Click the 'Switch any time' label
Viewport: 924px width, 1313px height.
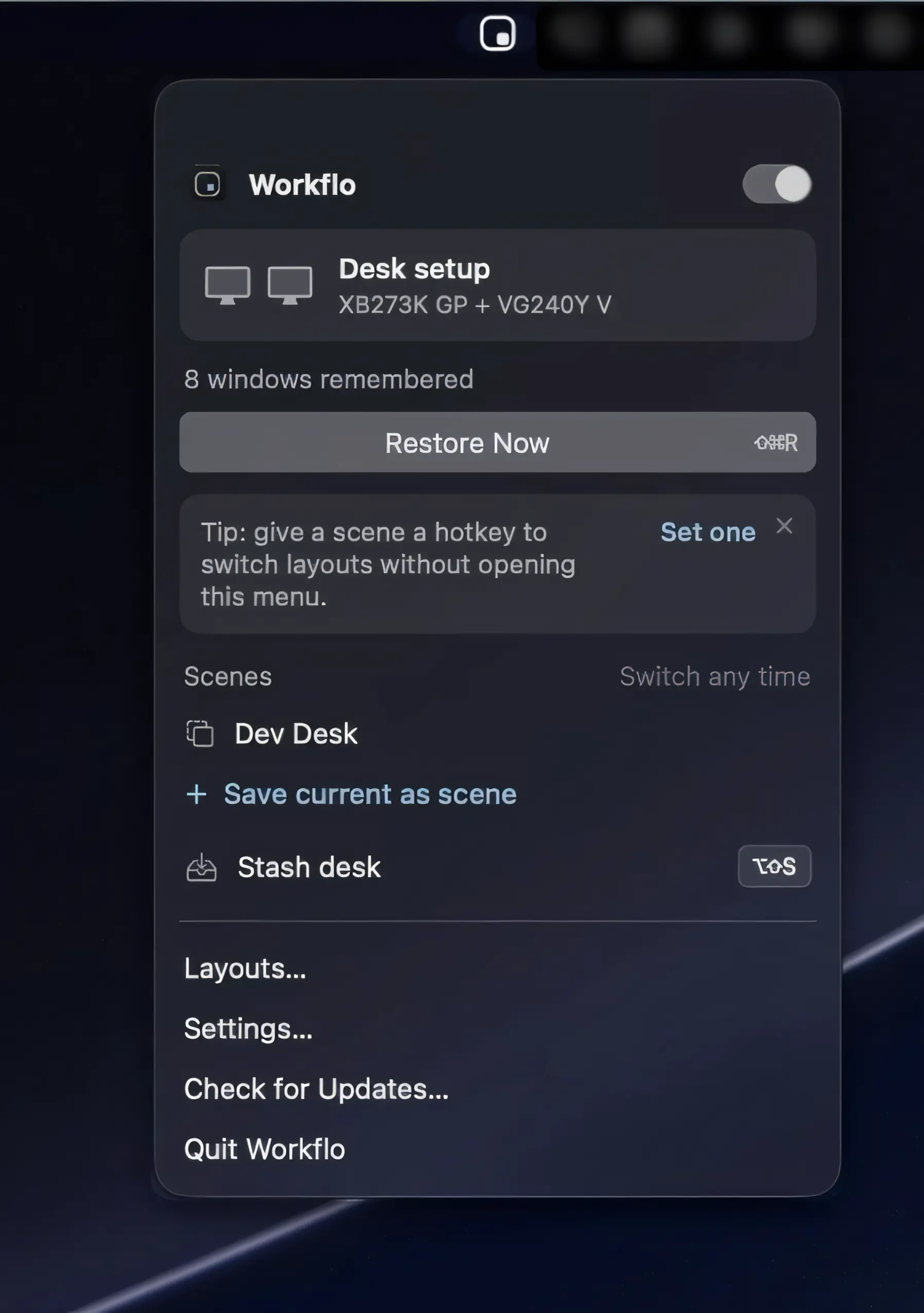click(715, 676)
